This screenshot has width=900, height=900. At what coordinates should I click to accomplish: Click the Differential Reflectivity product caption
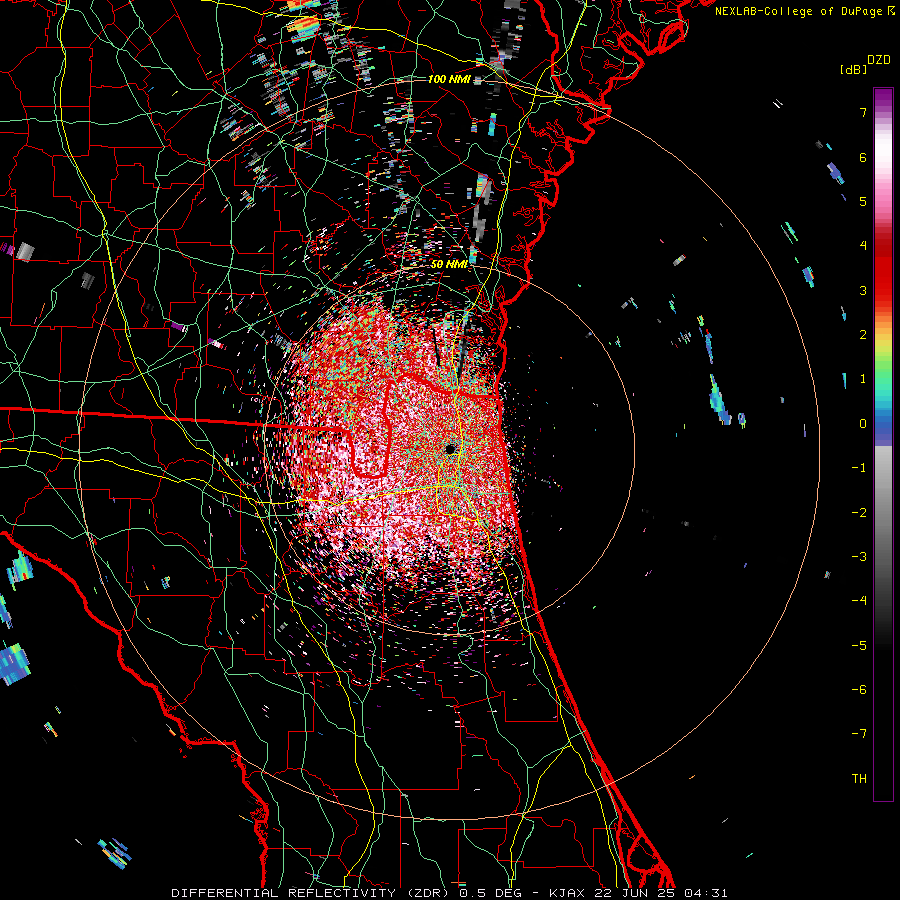coord(449,893)
